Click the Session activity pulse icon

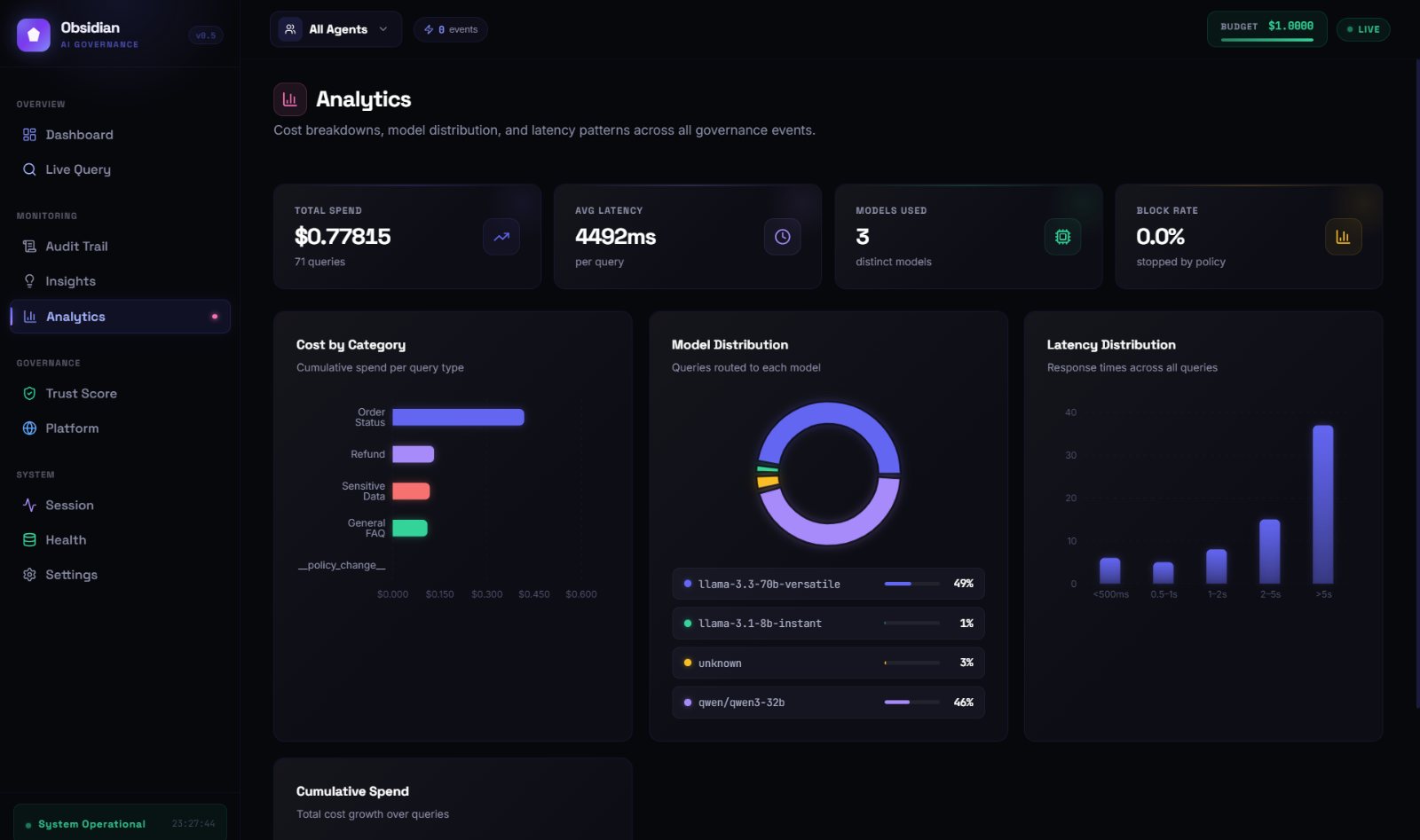coord(29,505)
